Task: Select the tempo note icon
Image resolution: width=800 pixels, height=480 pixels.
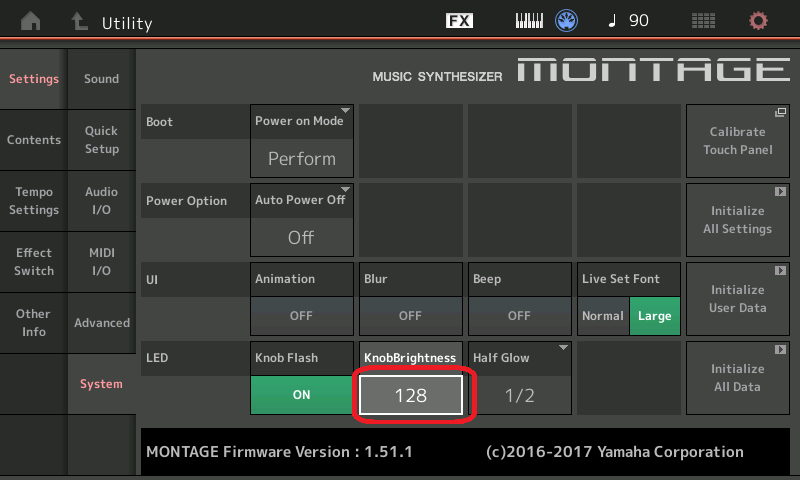Action: click(x=612, y=21)
